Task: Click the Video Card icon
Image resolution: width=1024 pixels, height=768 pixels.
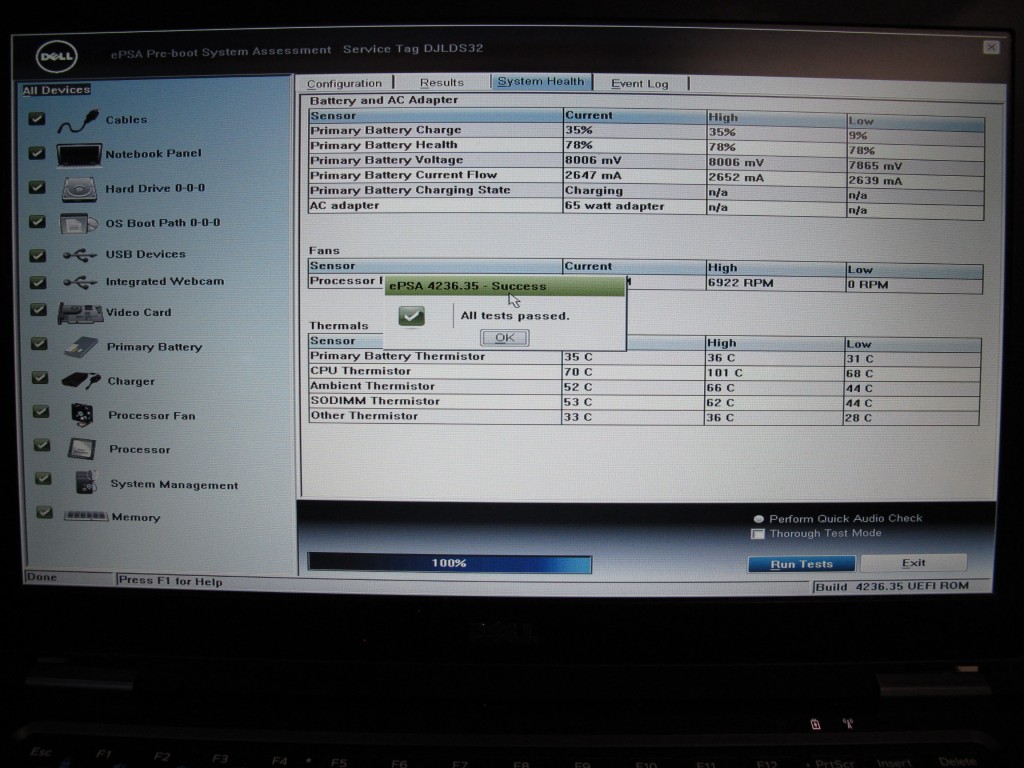Action: (80, 313)
